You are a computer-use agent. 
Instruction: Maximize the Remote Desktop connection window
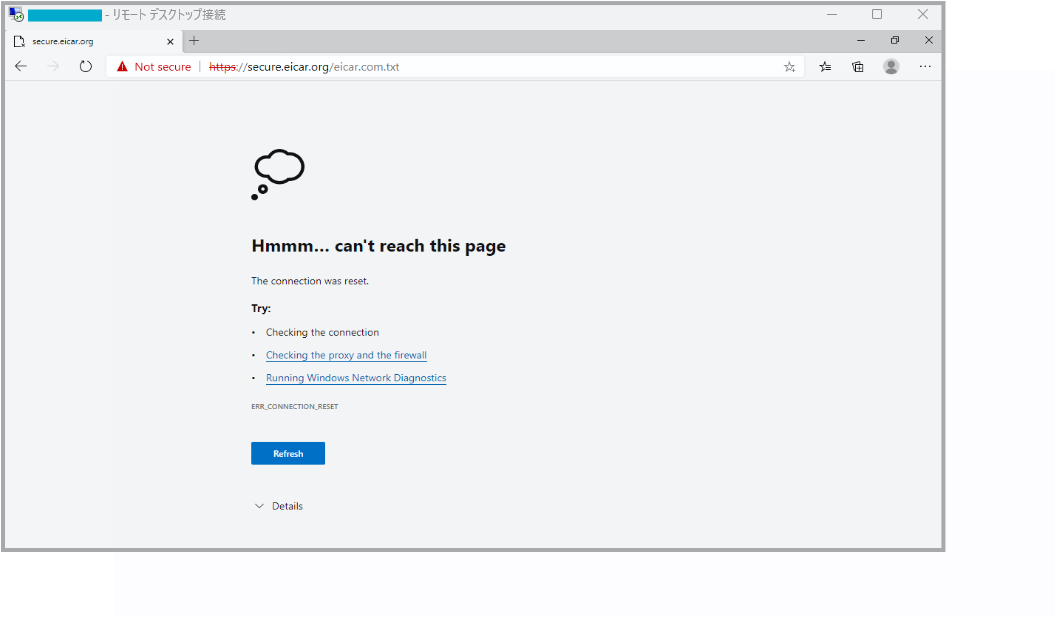tap(877, 14)
